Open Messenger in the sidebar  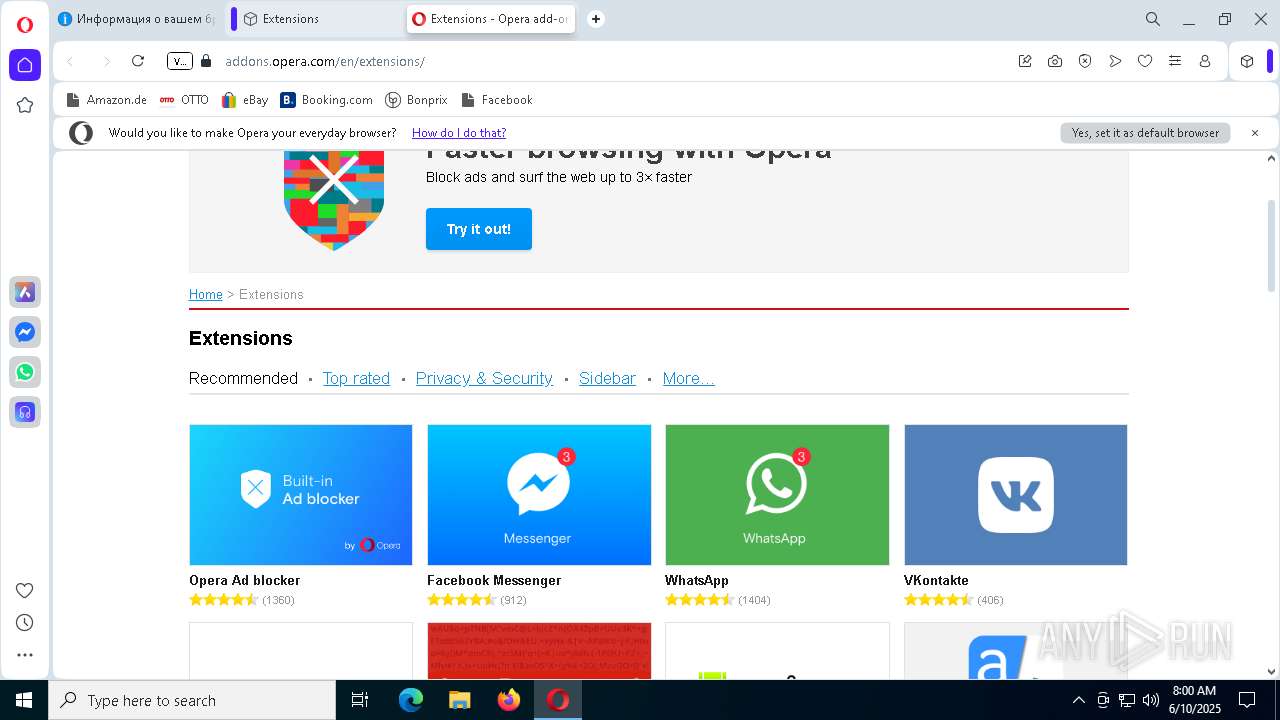click(x=25, y=332)
